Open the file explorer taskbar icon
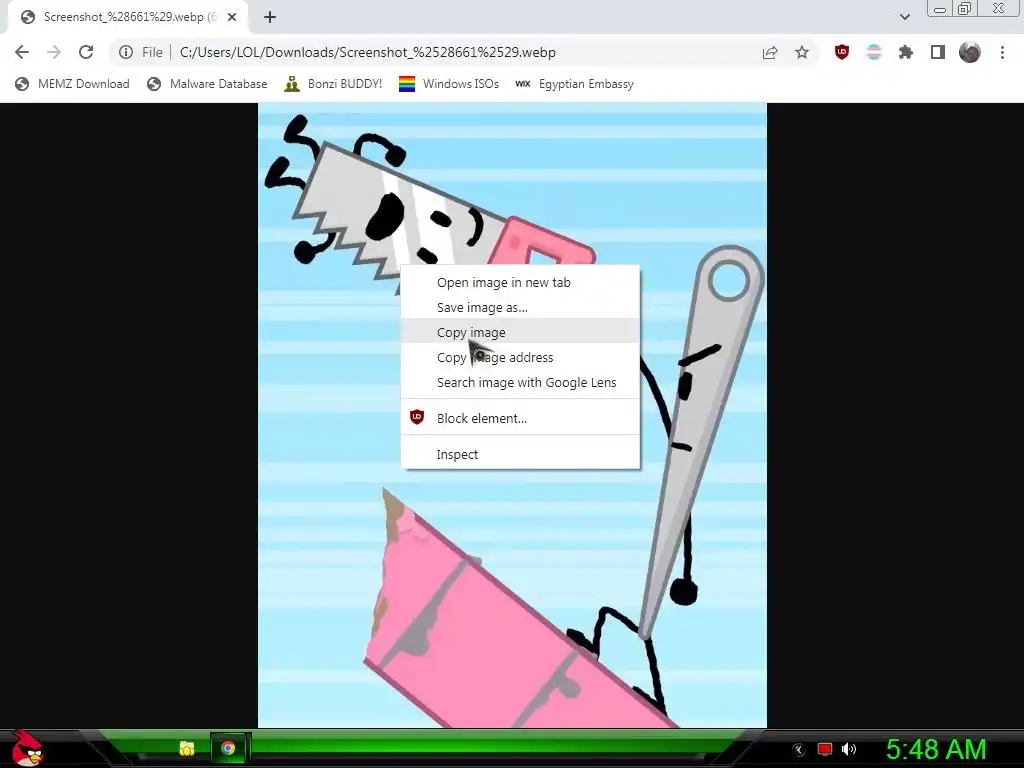The width and height of the screenshot is (1024, 768). pyautogui.click(x=187, y=748)
